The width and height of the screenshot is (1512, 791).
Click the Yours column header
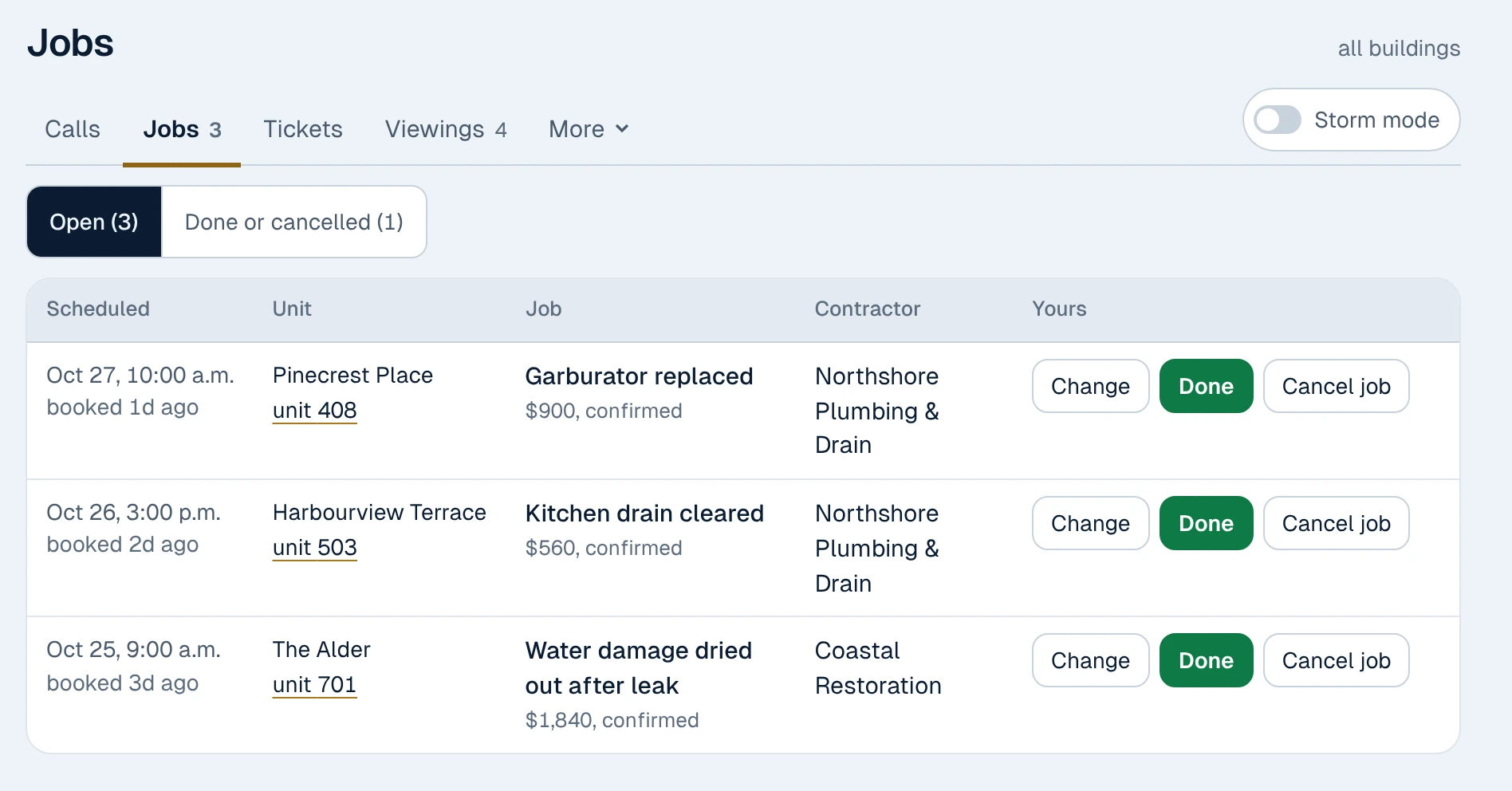coord(1059,309)
